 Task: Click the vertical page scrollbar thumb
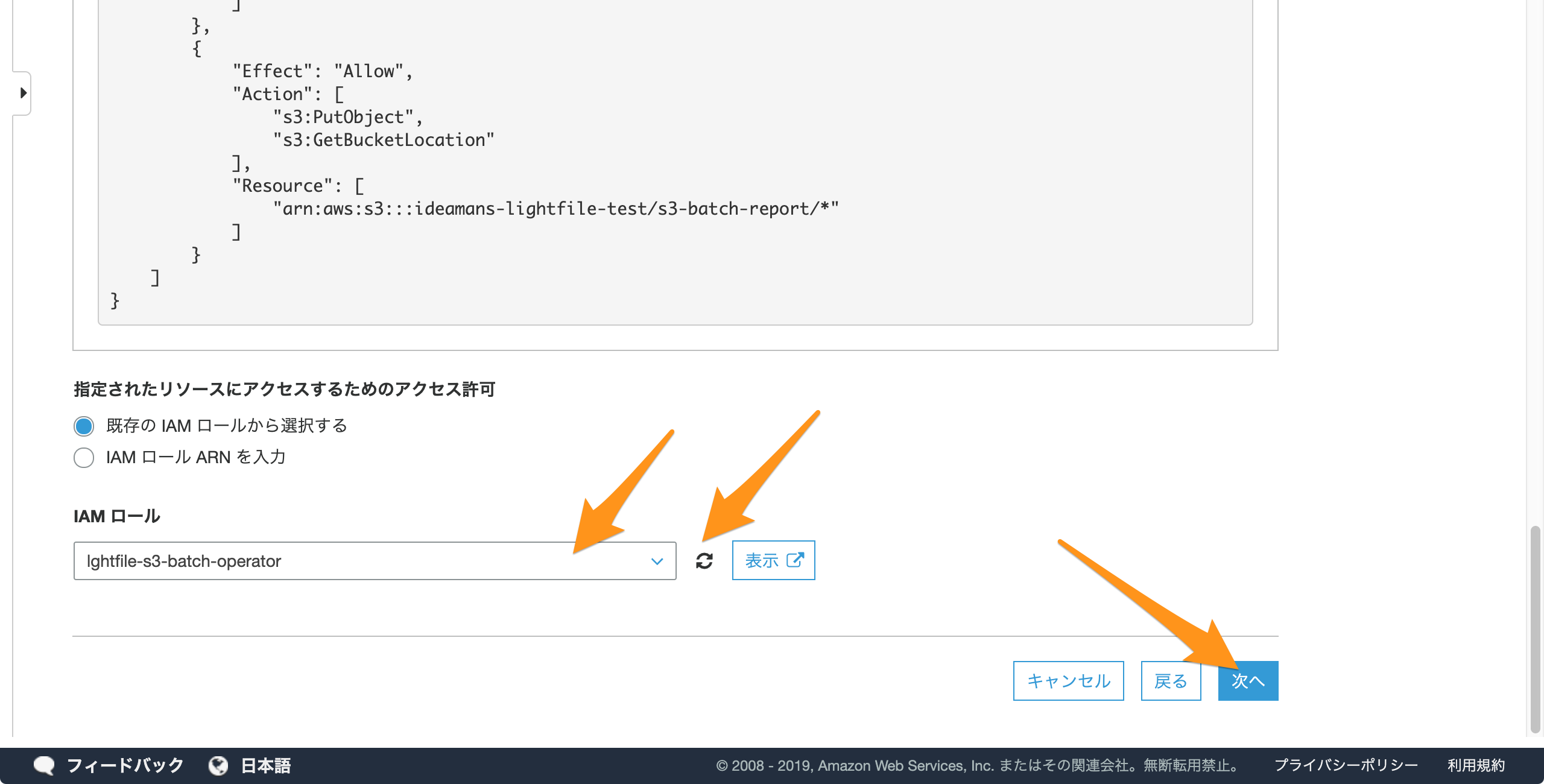coord(1536,628)
